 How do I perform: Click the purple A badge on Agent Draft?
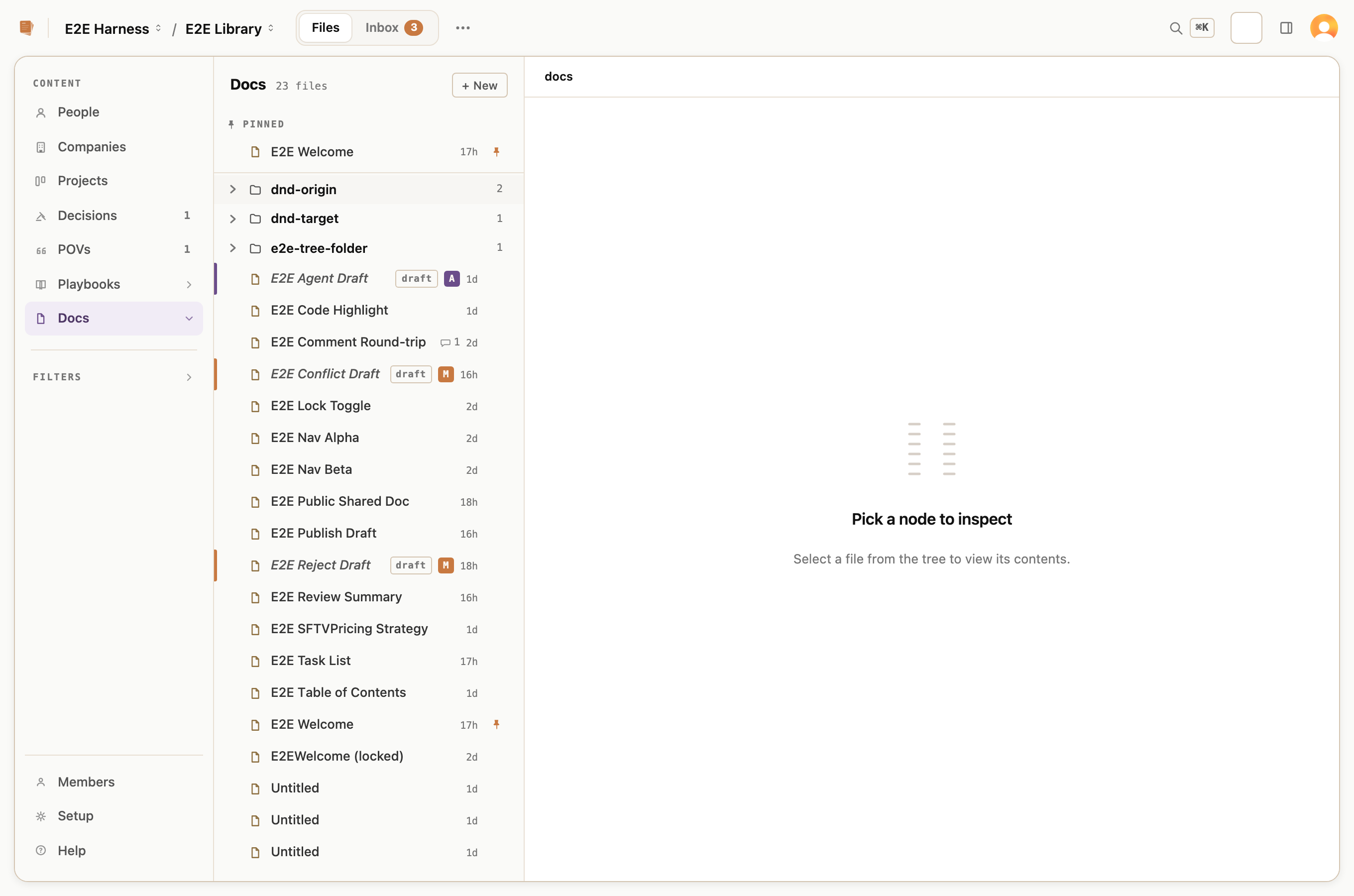coord(451,278)
